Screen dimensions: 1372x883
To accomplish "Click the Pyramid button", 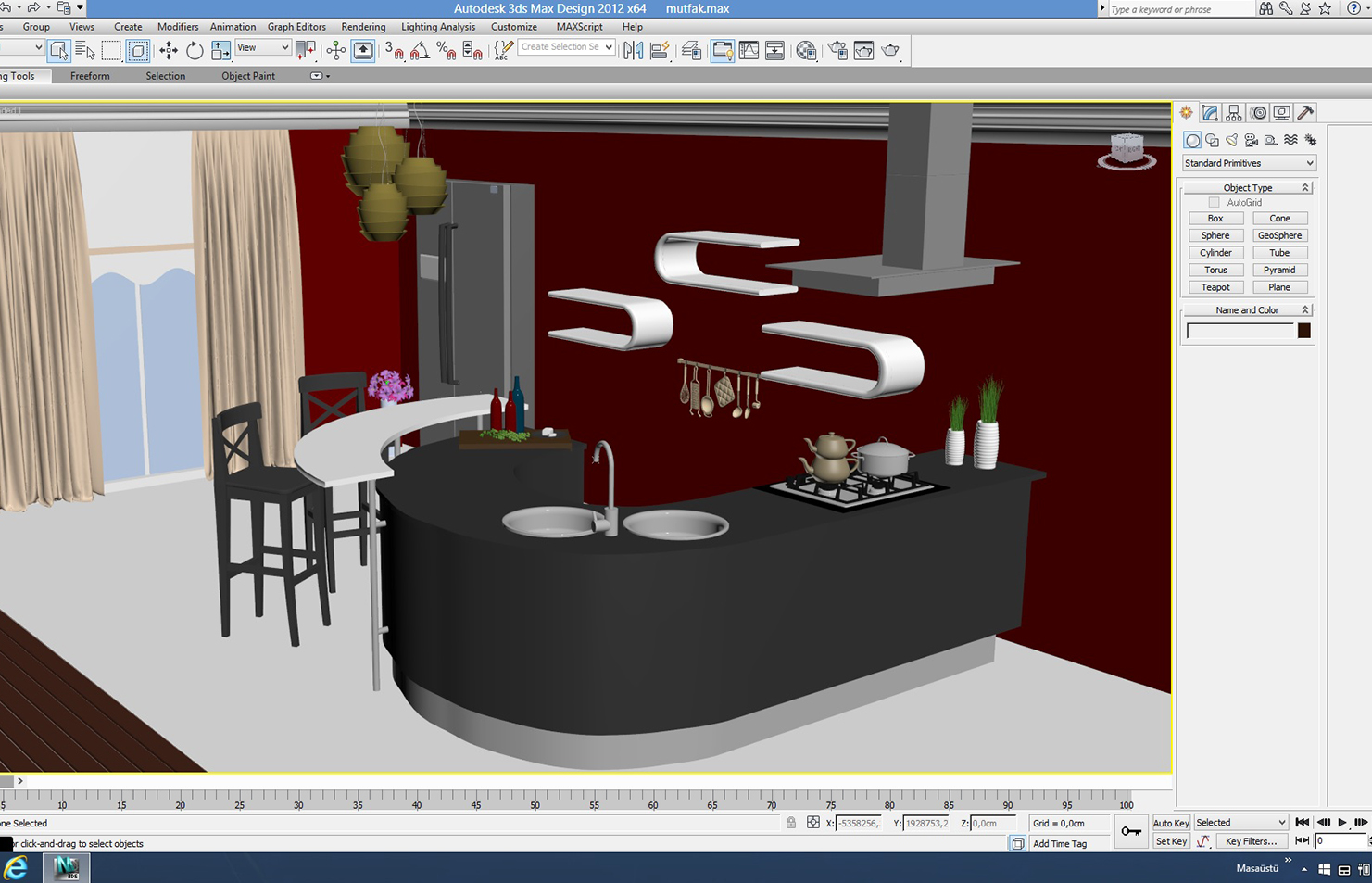I will pos(1279,270).
